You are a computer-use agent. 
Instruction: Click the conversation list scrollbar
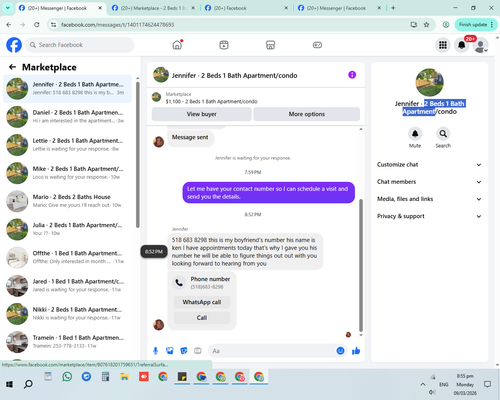138,155
